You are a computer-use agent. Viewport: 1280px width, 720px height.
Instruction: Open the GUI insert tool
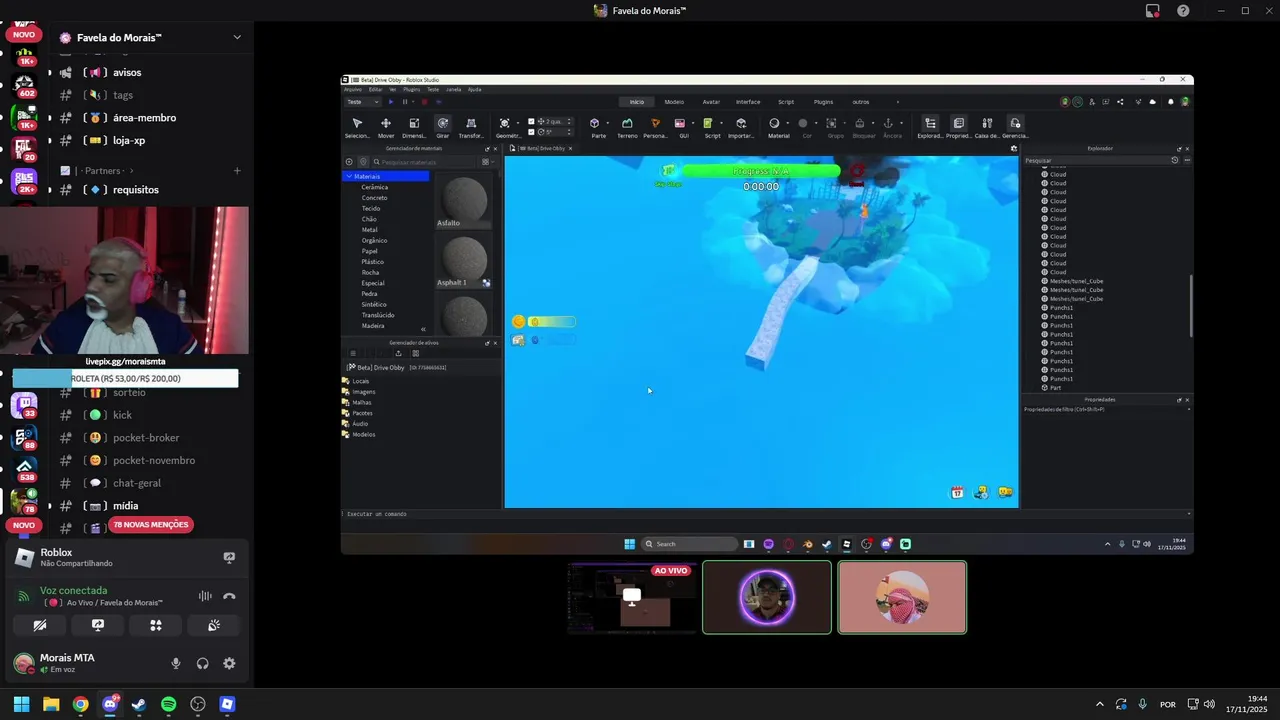point(684,127)
